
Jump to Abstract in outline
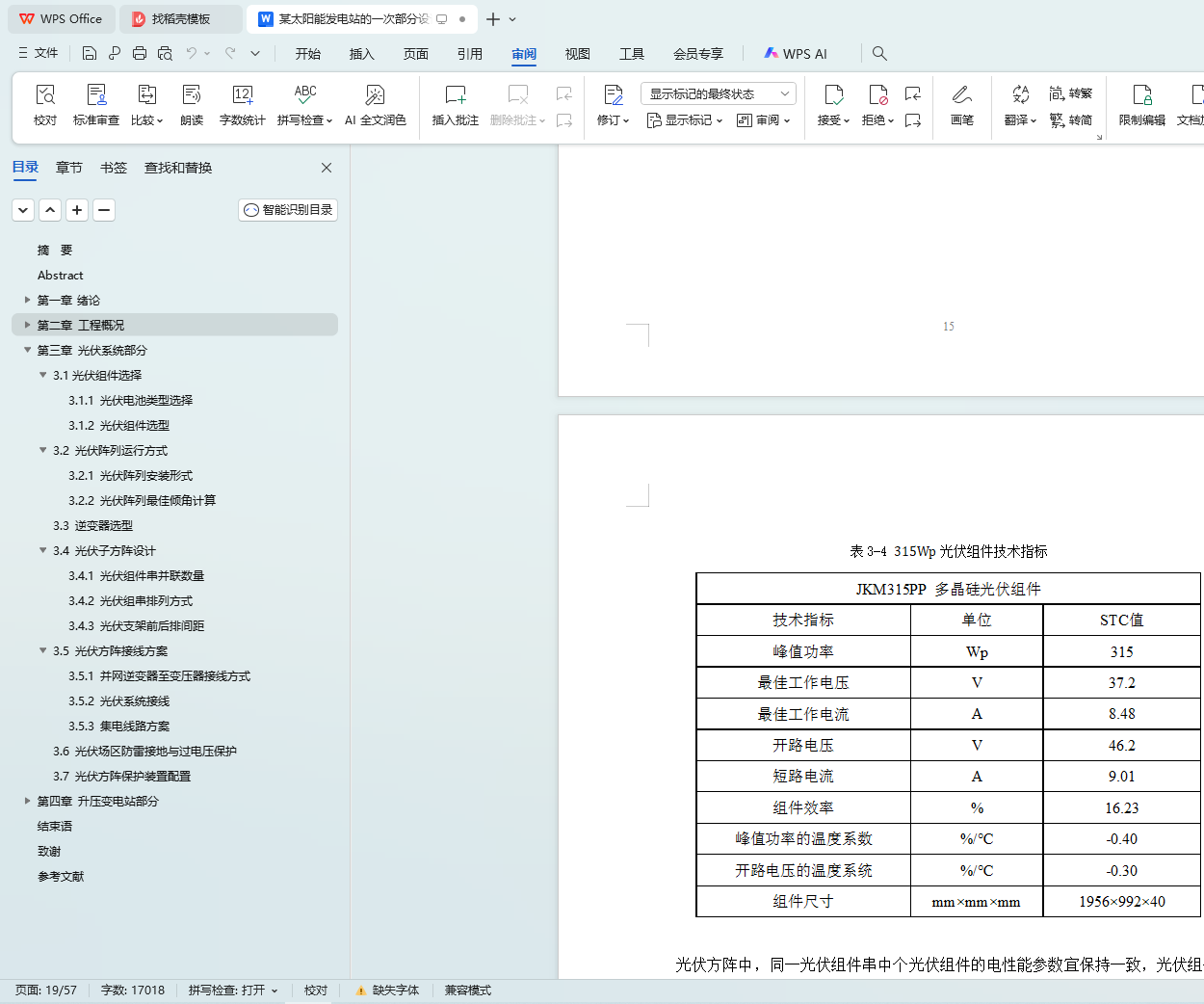click(60, 275)
